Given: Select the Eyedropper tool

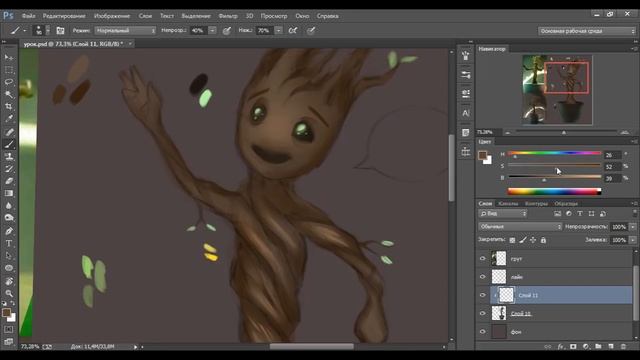Looking at the screenshot, I should (9, 119).
